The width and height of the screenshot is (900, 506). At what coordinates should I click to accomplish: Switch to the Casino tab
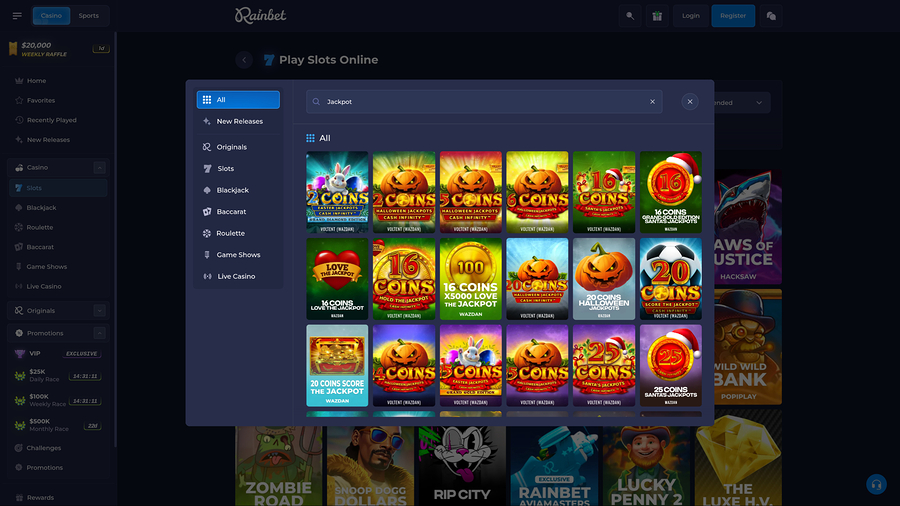(51, 15)
